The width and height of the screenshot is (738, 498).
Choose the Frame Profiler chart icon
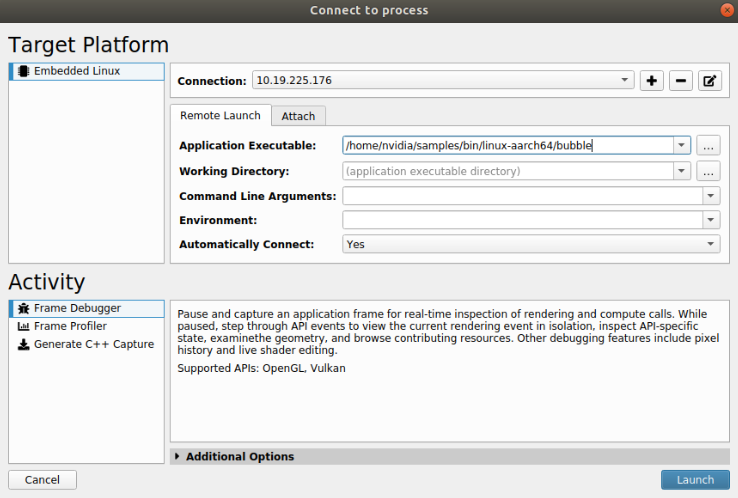[23, 327]
